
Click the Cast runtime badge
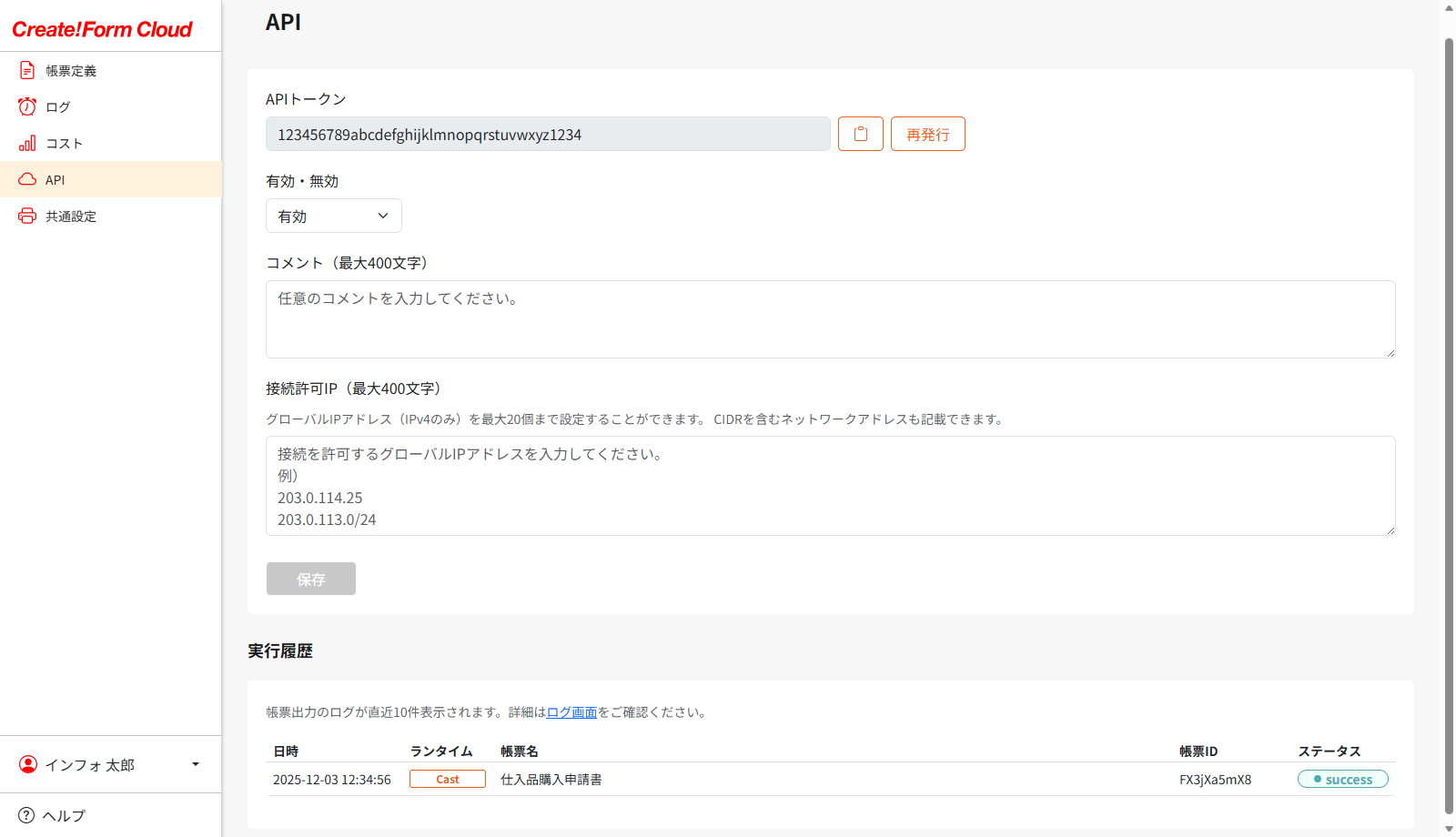point(447,779)
